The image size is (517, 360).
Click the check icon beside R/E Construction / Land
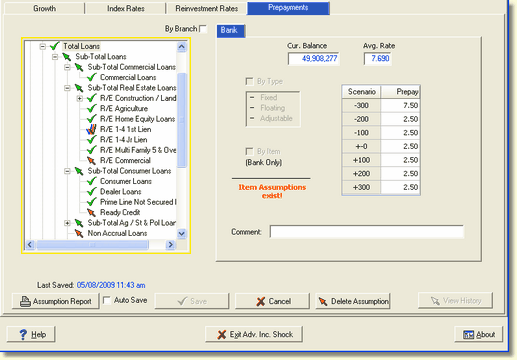(92, 98)
